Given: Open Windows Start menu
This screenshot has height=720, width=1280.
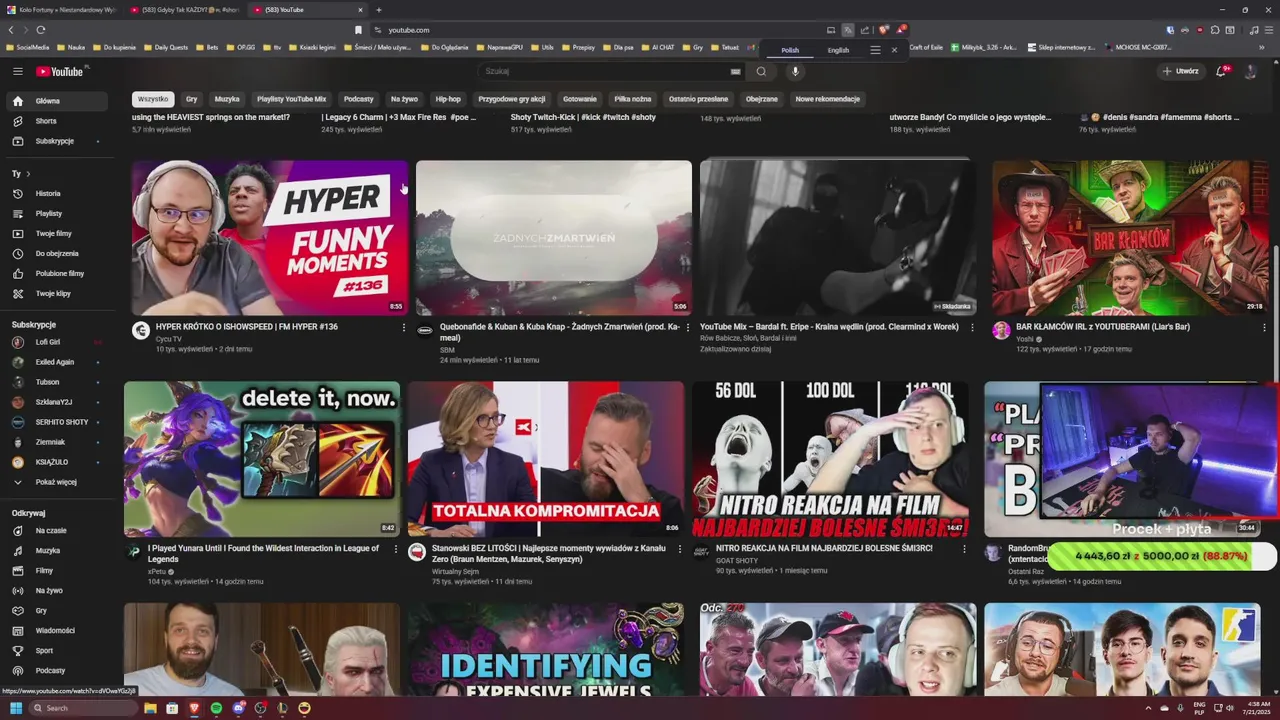Looking at the screenshot, I should click(15, 708).
